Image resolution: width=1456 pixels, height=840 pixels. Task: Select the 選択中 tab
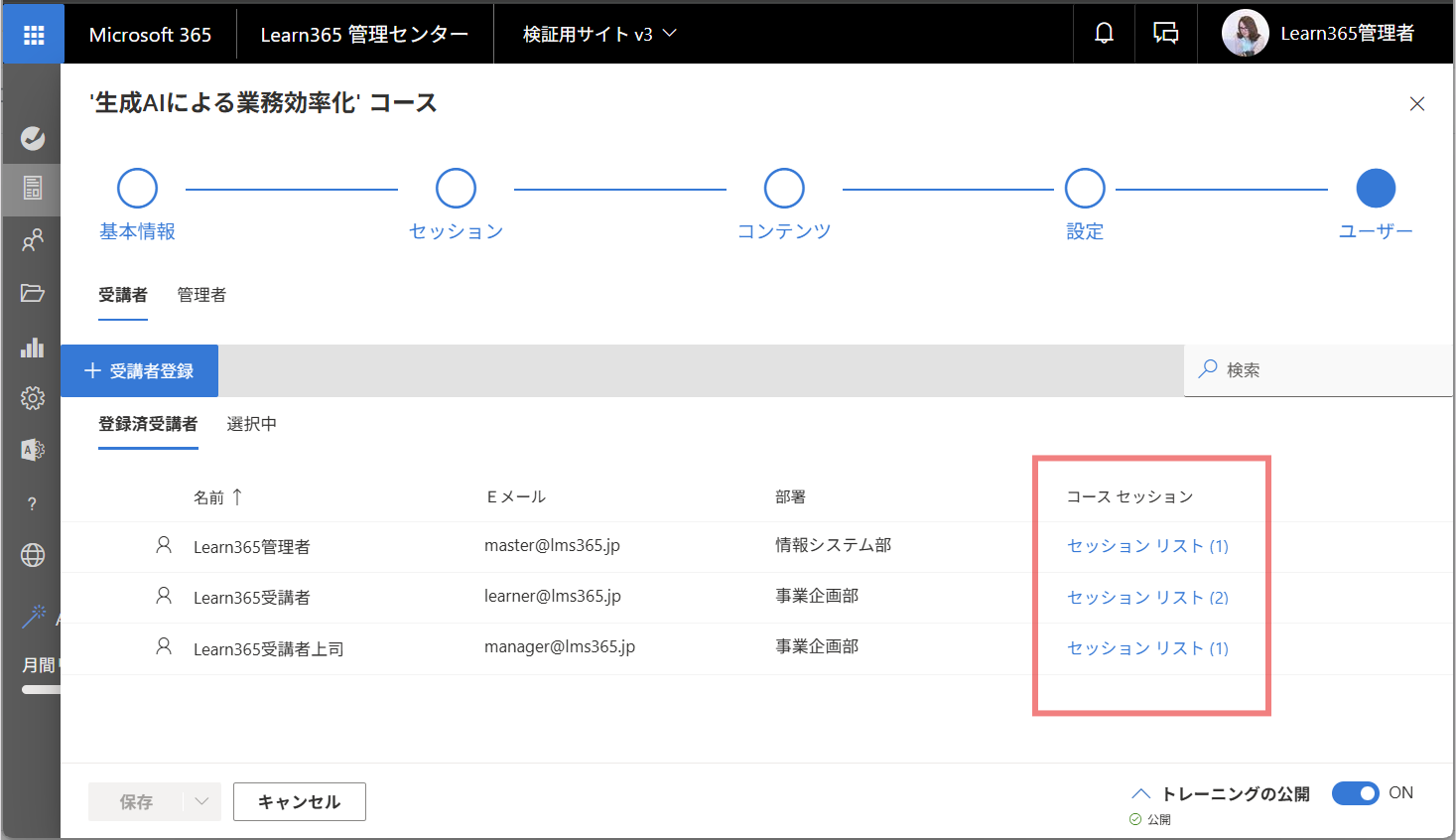[252, 424]
